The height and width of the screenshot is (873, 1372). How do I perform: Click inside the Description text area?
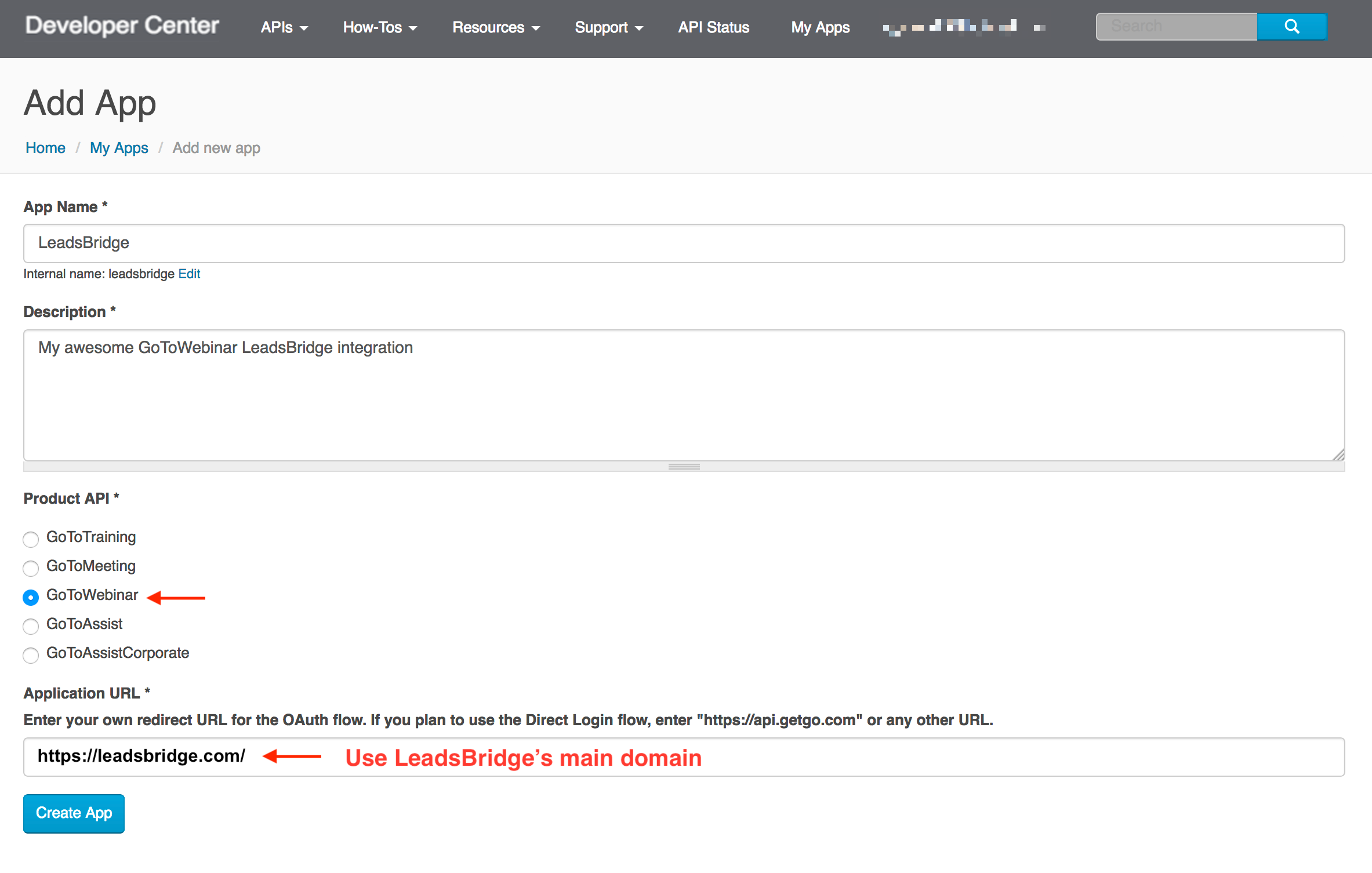pyautogui.click(x=684, y=395)
